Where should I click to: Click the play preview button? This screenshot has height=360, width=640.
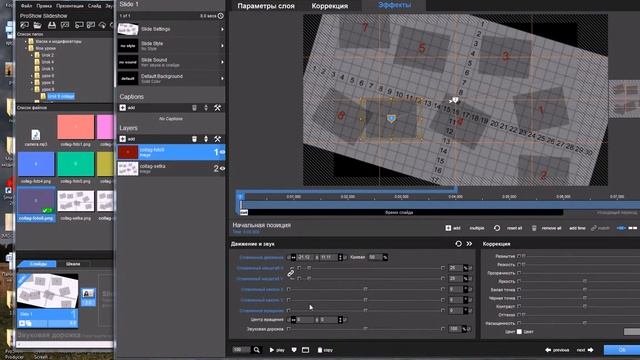point(277,350)
